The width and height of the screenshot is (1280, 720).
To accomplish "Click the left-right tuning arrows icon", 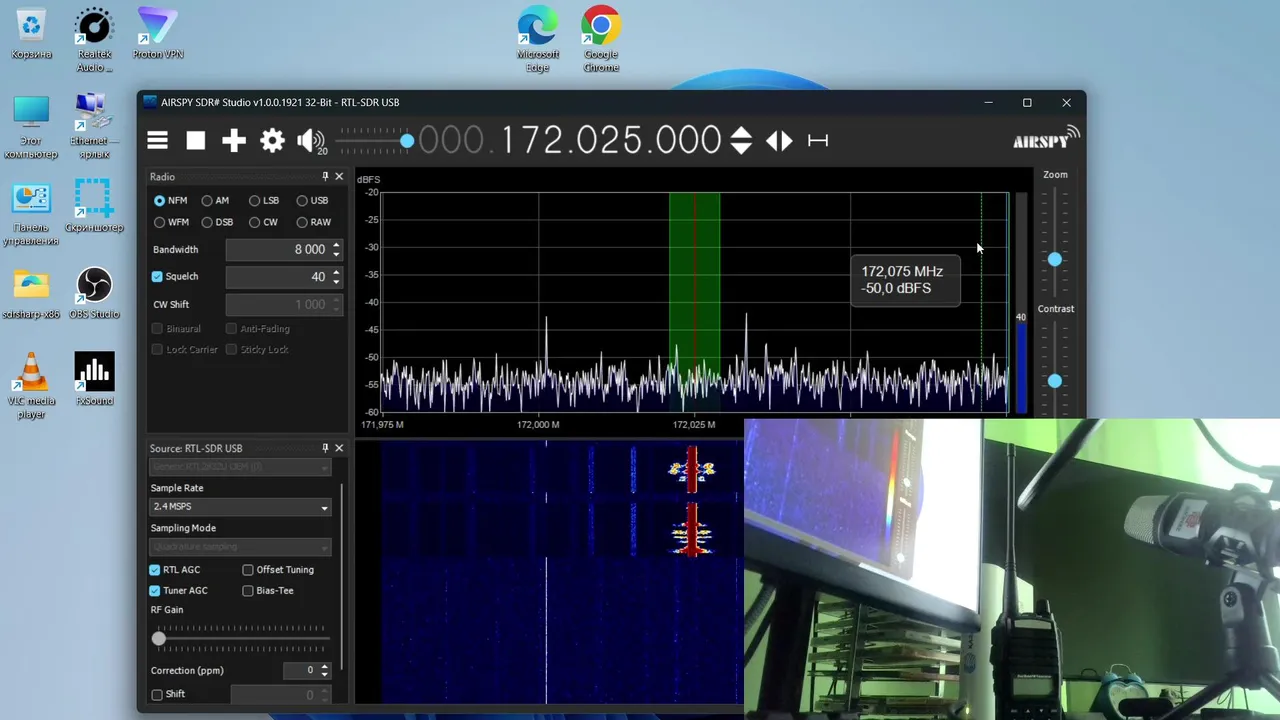I will click(779, 141).
